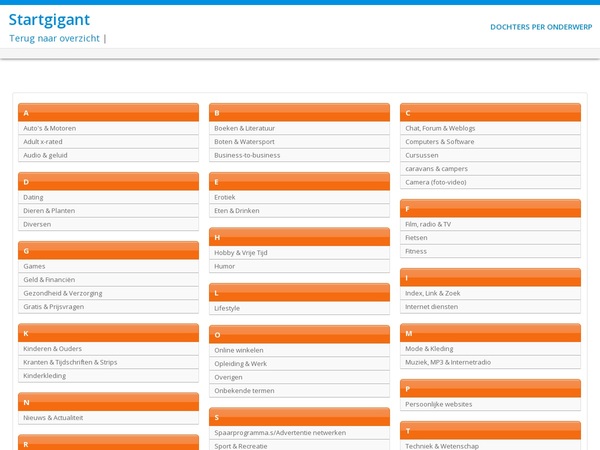Open Chat, Forum & Weblogs
600x450 pixels.
click(x=490, y=128)
